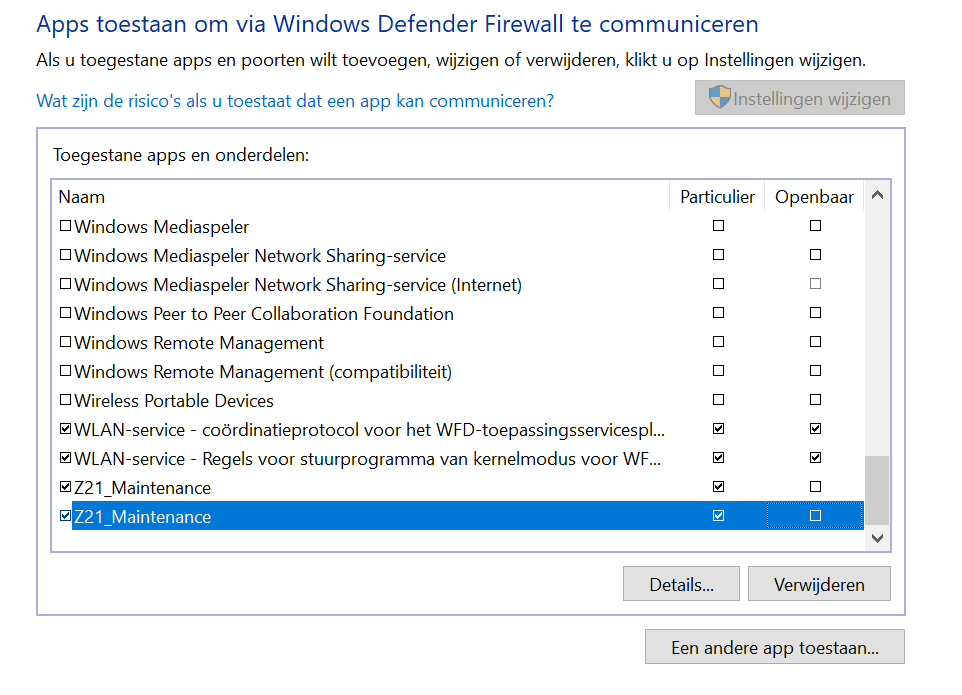This screenshot has height=695, width=962.
Task: Uncheck WLAN-service Regels voor stuurprogramma name checkbox
Action: pos(65,458)
